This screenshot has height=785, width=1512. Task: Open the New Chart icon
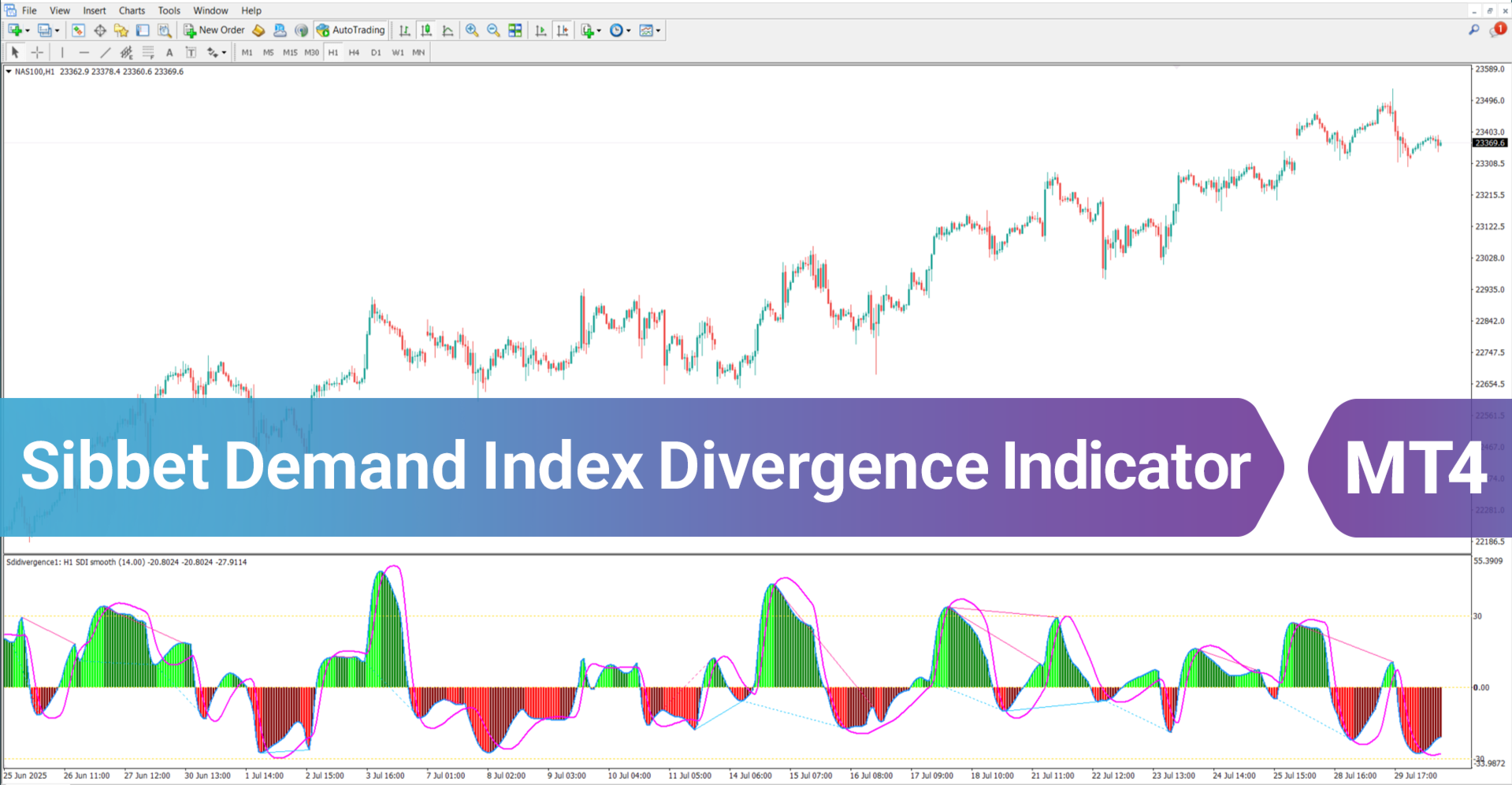pyautogui.click(x=14, y=31)
